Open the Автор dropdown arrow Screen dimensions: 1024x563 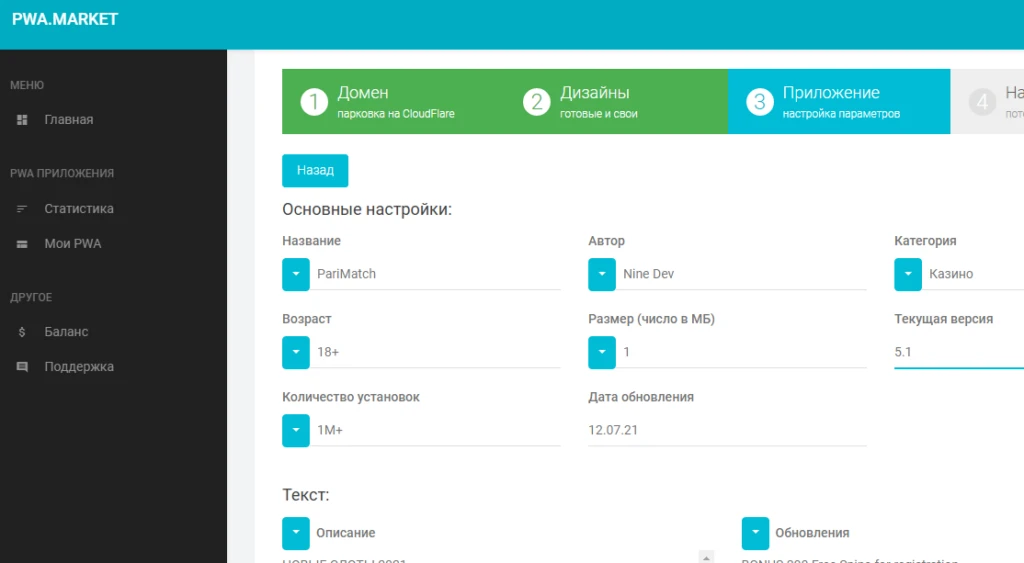pos(602,274)
